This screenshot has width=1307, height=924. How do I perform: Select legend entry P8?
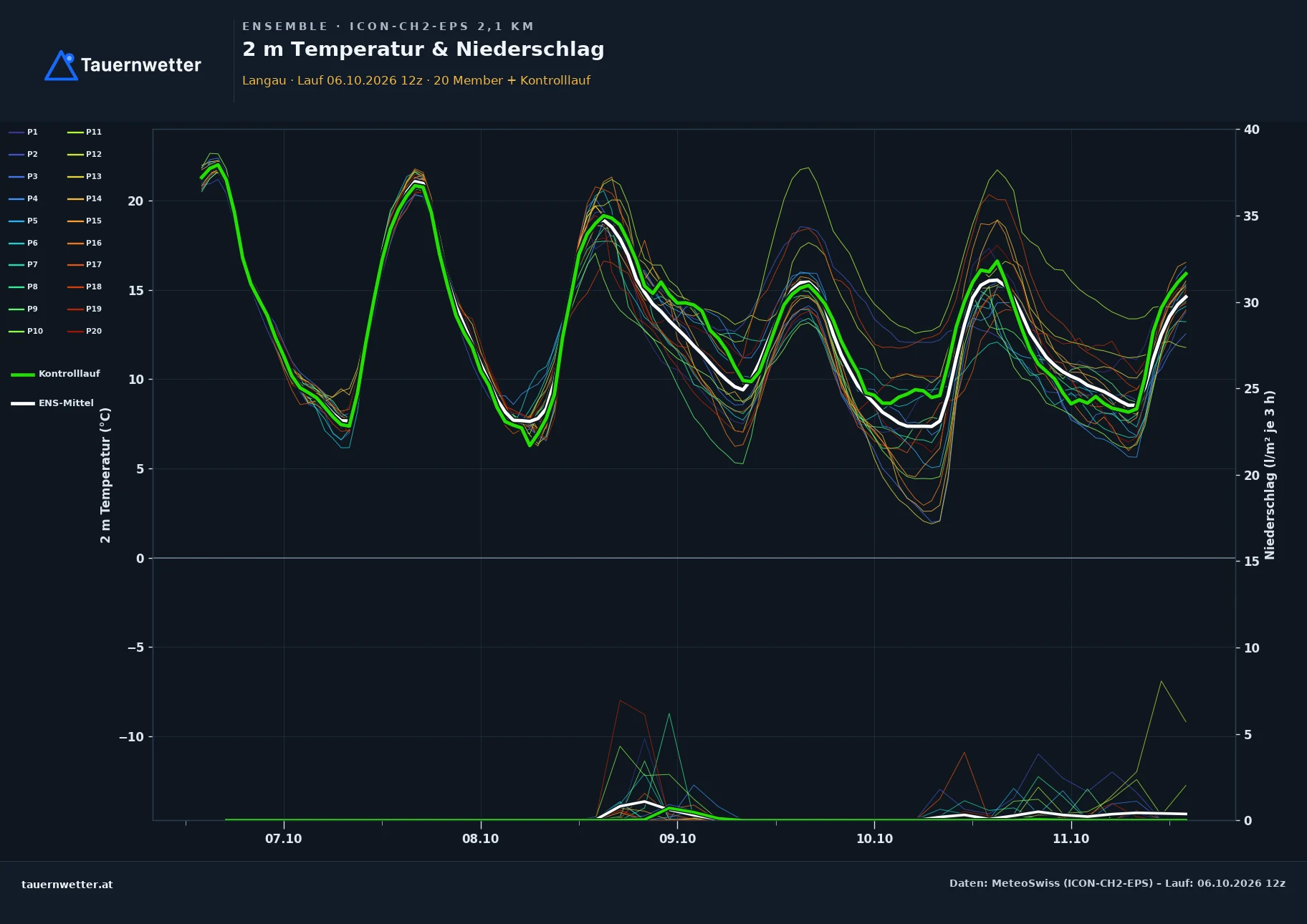click(24, 287)
